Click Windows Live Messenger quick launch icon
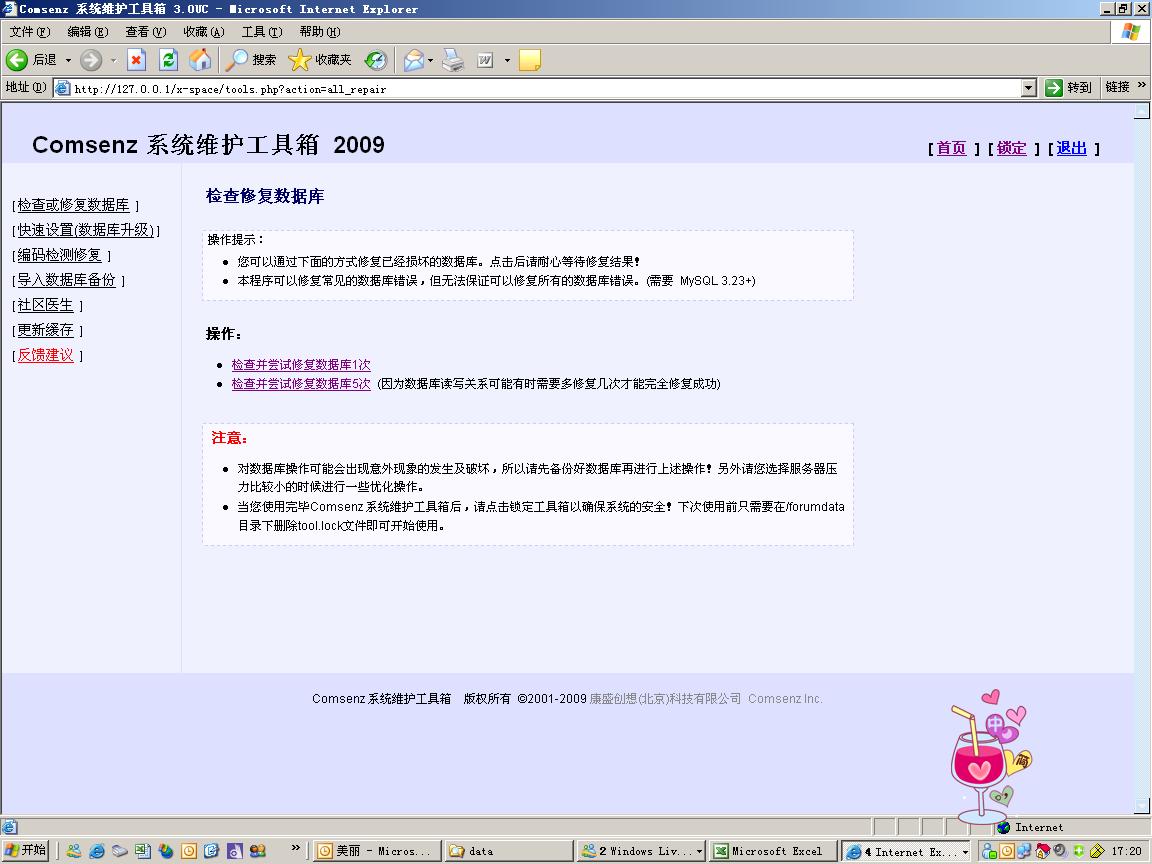The height and width of the screenshot is (864, 1152). pos(73,851)
